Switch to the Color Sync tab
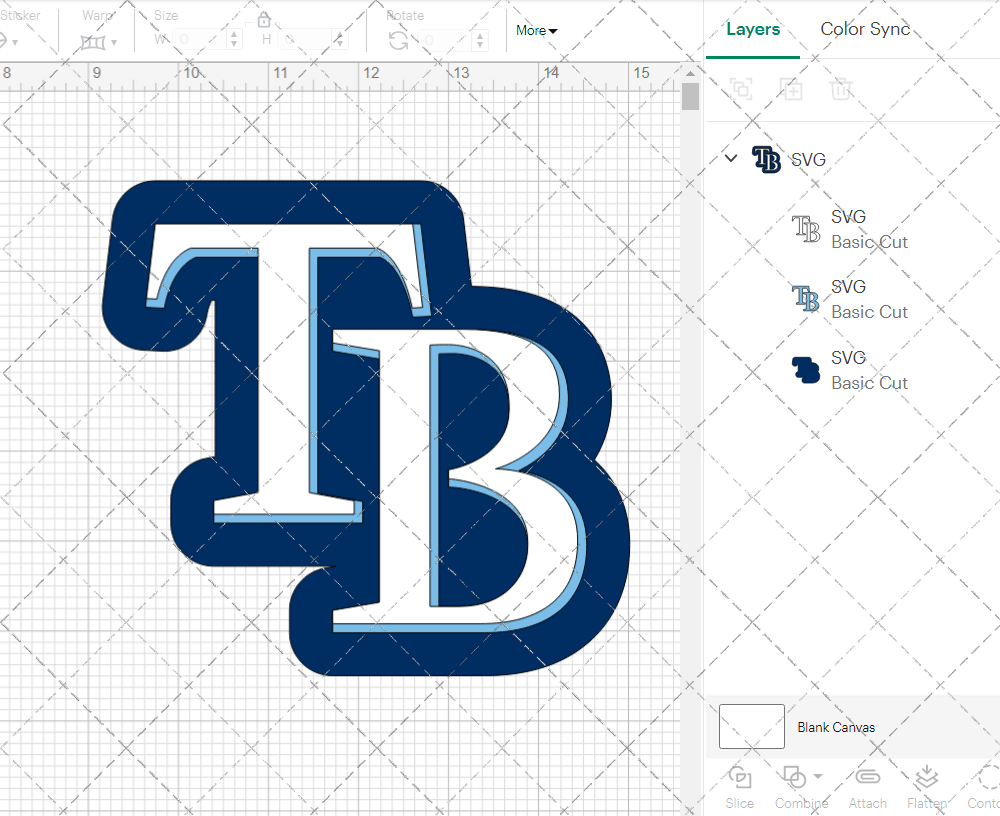This screenshot has height=816, width=1000. pos(865,29)
